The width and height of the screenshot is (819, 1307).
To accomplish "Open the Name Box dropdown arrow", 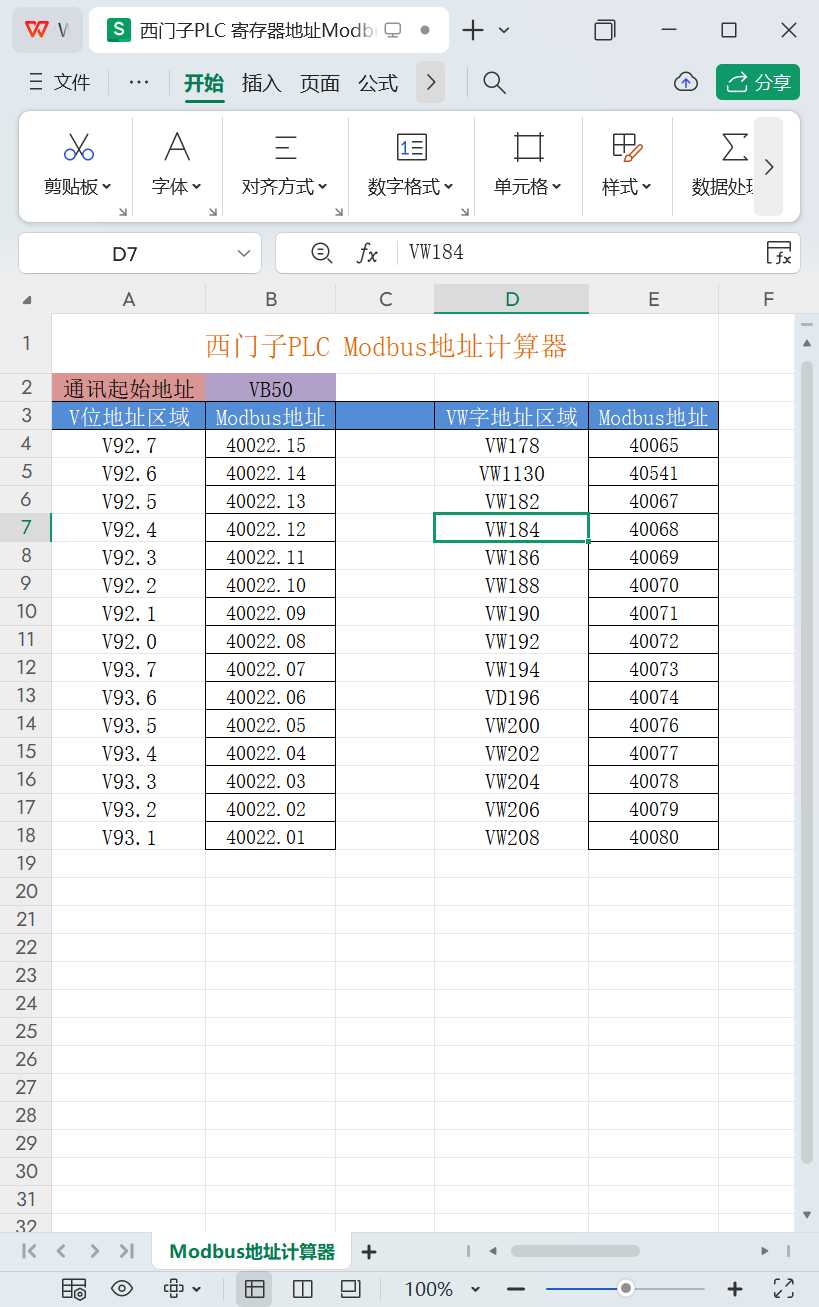I will (x=243, y=254).
